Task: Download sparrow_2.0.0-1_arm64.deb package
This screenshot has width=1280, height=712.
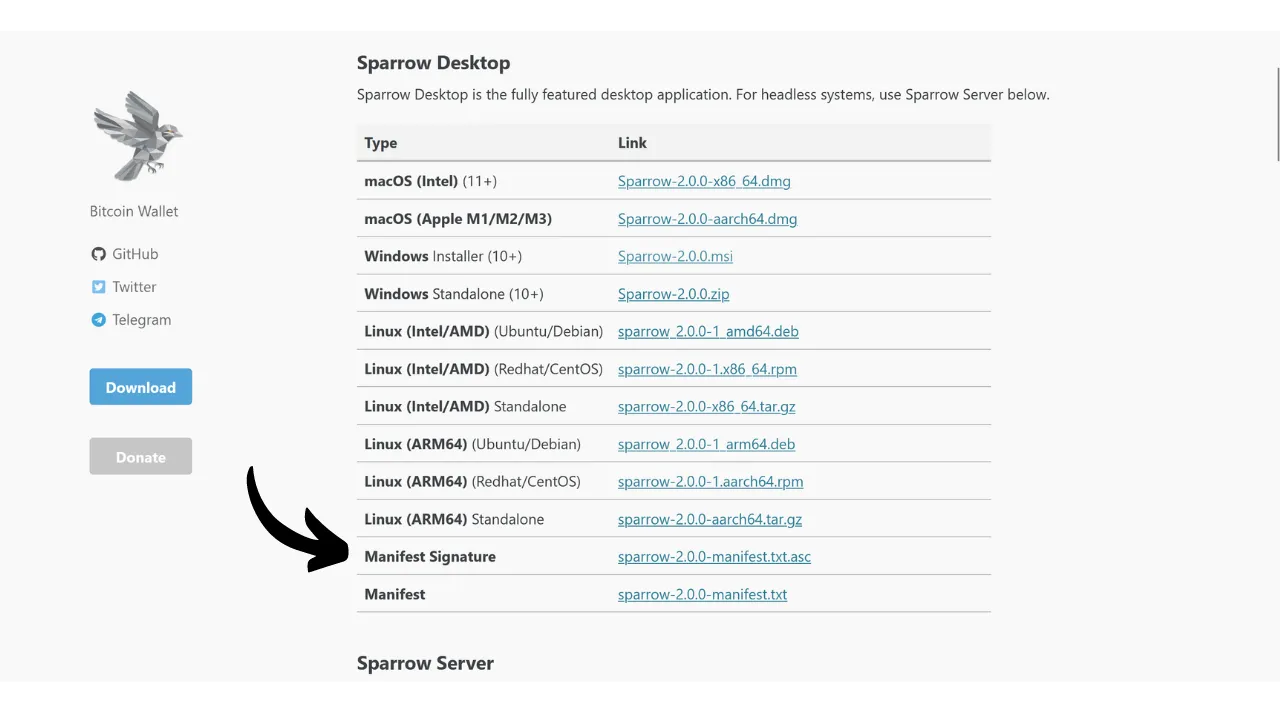Action: pos(706,444)
